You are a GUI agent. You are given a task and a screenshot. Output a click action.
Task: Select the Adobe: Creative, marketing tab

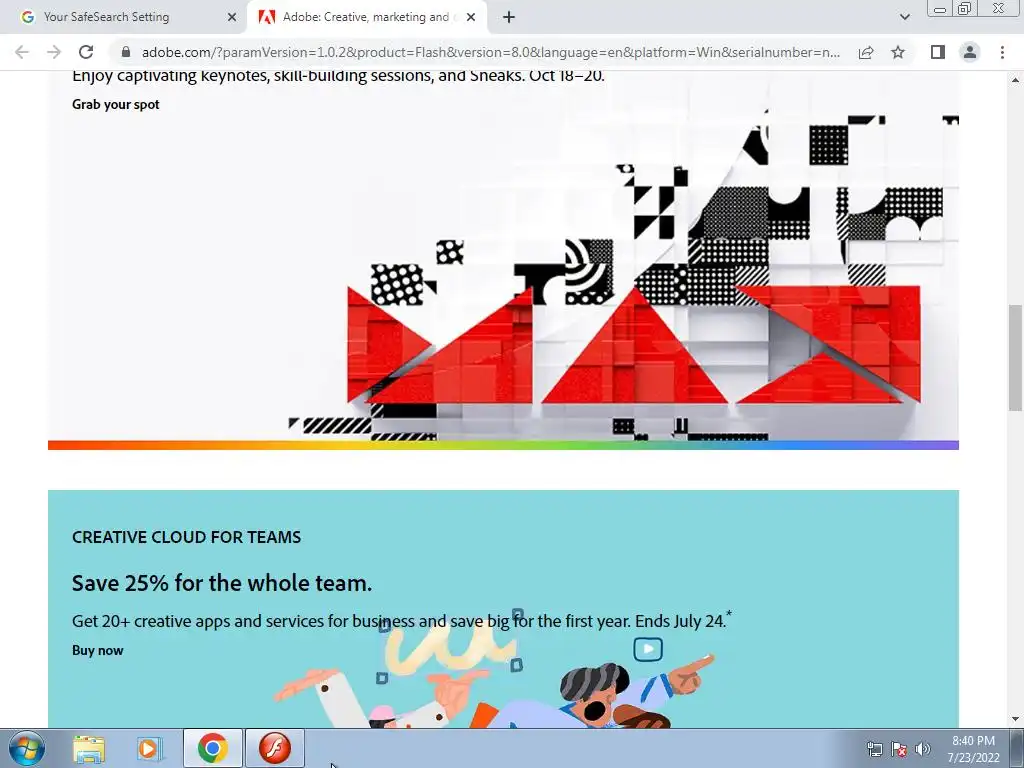(x=367, y=17)
